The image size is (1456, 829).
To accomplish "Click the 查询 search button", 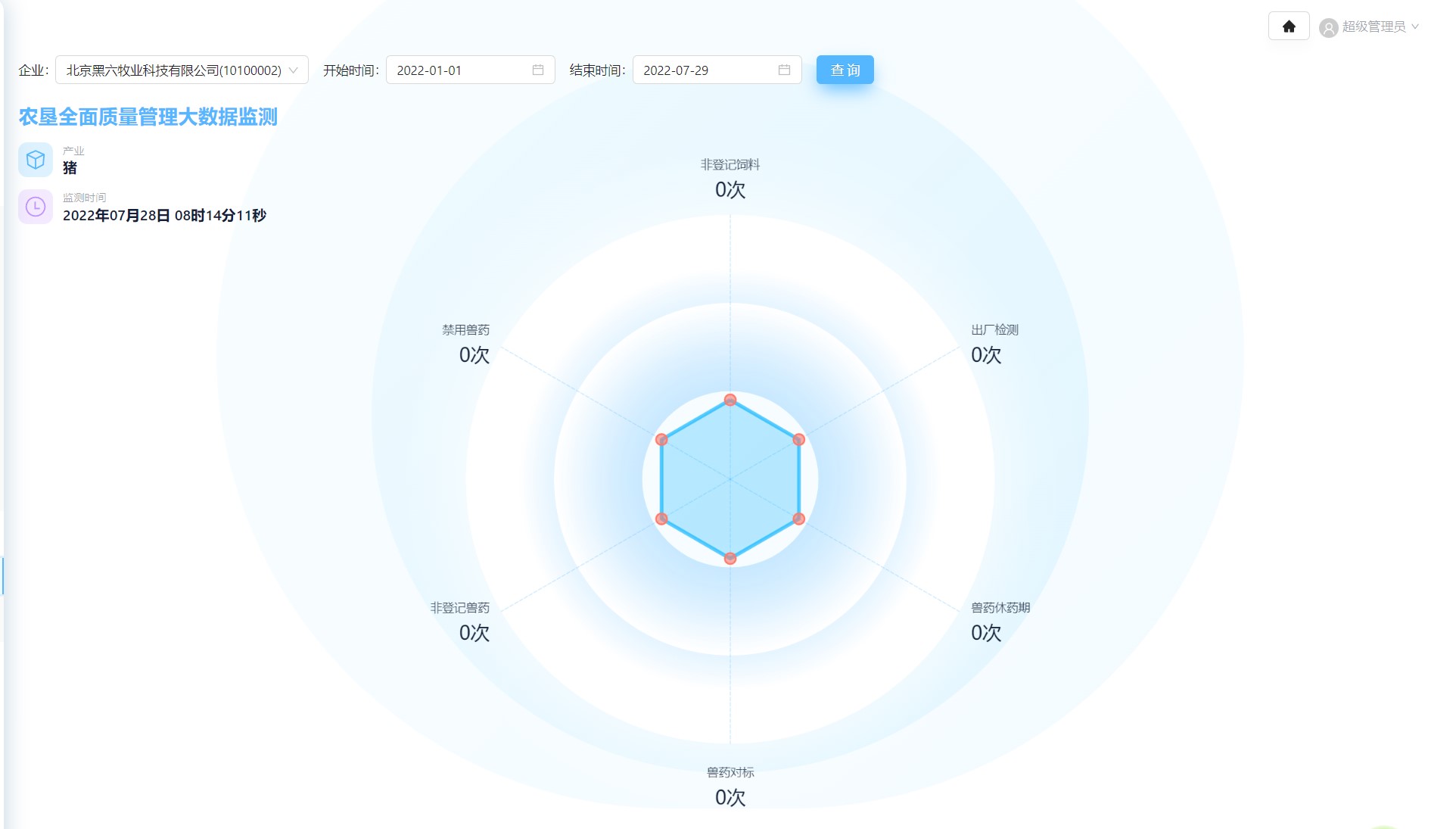I will (845, 70).
